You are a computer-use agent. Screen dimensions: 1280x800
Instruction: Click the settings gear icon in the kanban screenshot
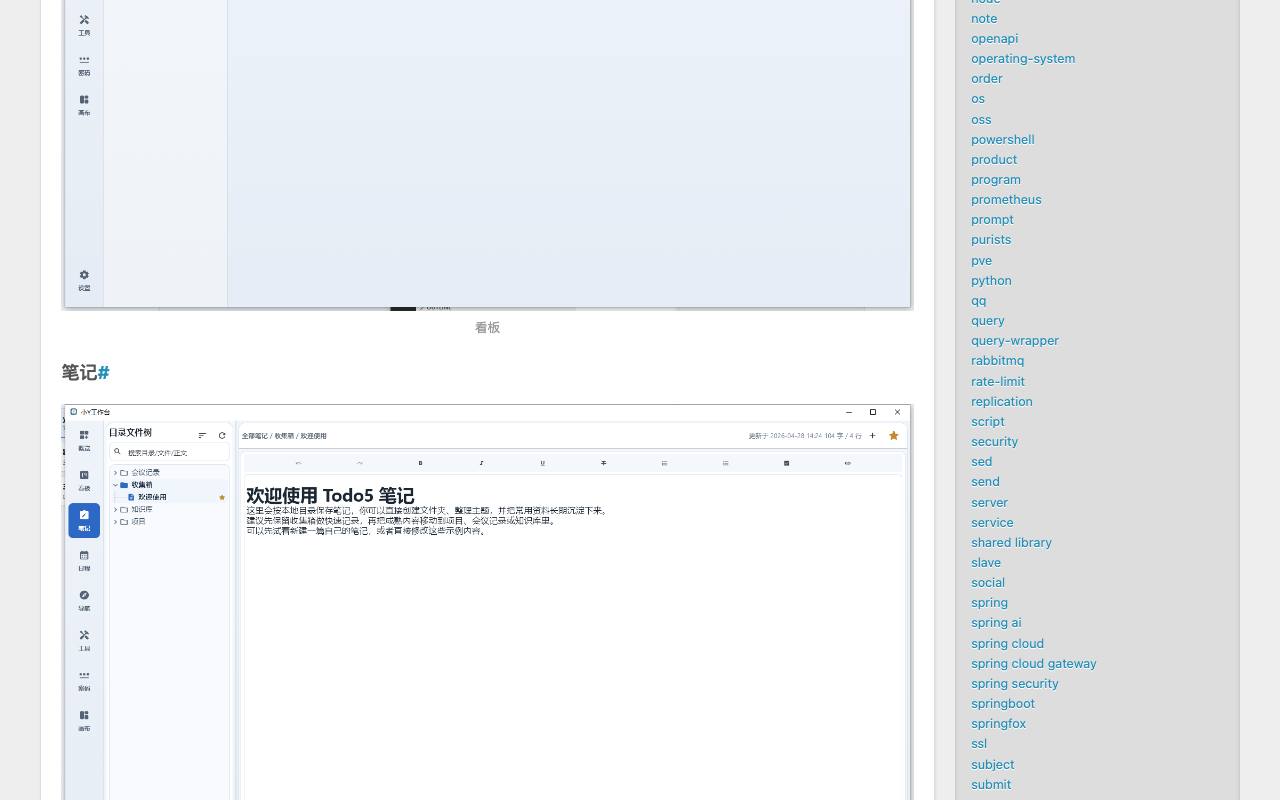click(84, 275)
